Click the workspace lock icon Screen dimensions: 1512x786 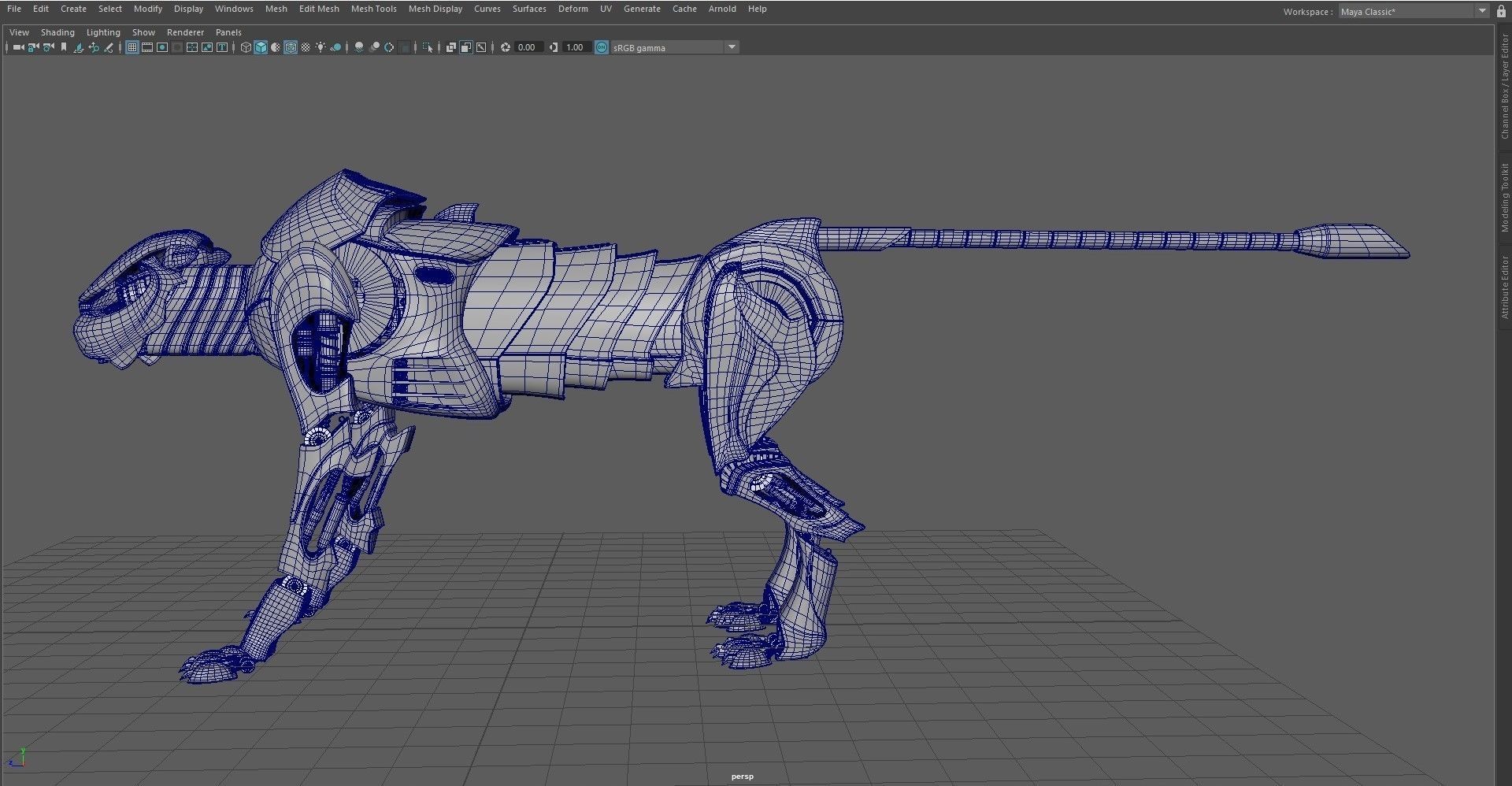[1501, 11]
